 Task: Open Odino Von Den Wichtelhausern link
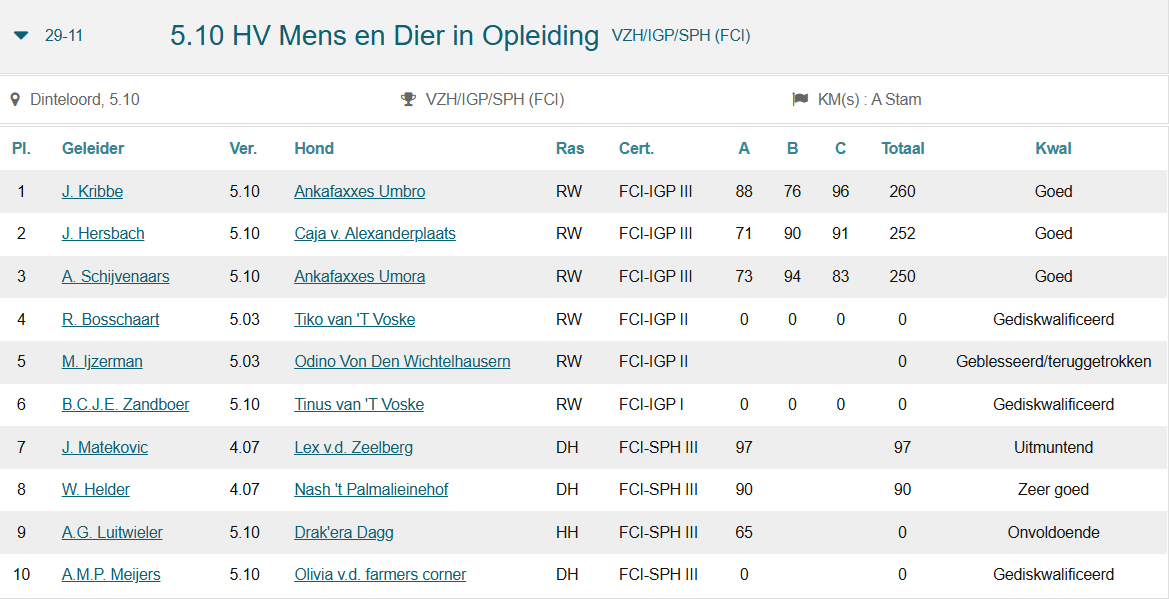(402, 362)
